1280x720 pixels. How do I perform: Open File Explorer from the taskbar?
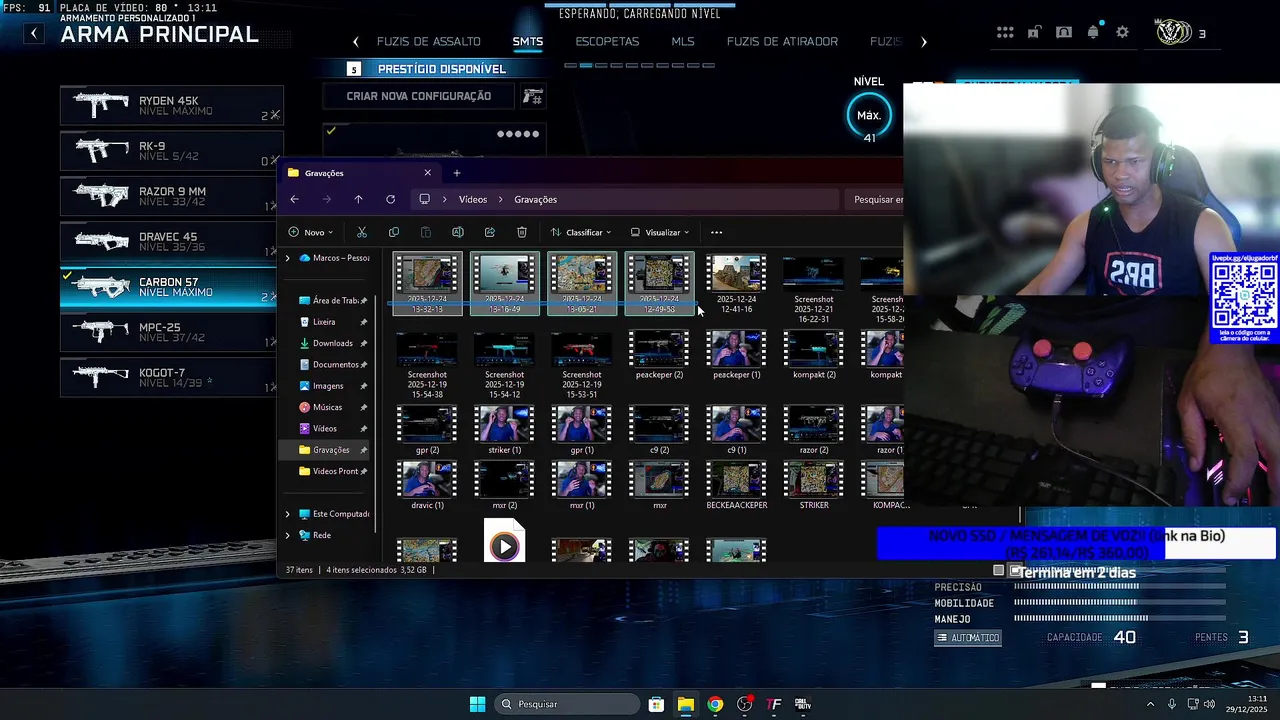(685, 704)
